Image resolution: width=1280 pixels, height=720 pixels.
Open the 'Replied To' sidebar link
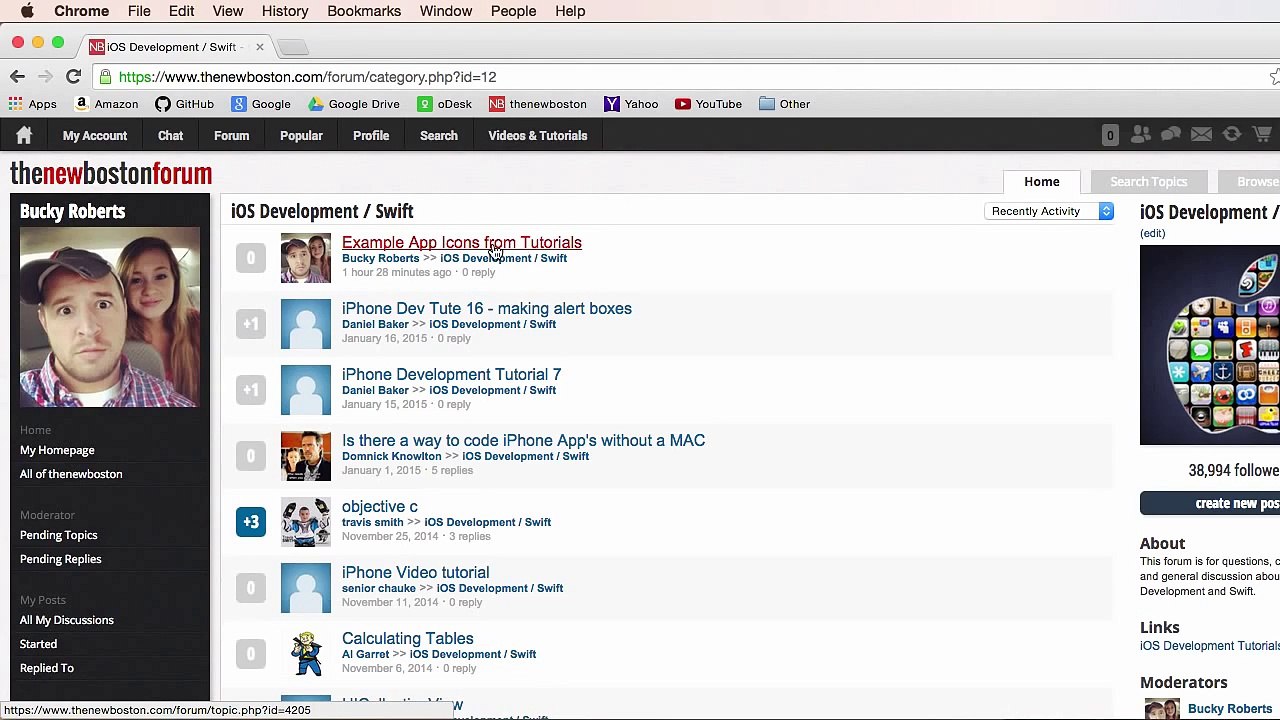click(x=47, y=668)
